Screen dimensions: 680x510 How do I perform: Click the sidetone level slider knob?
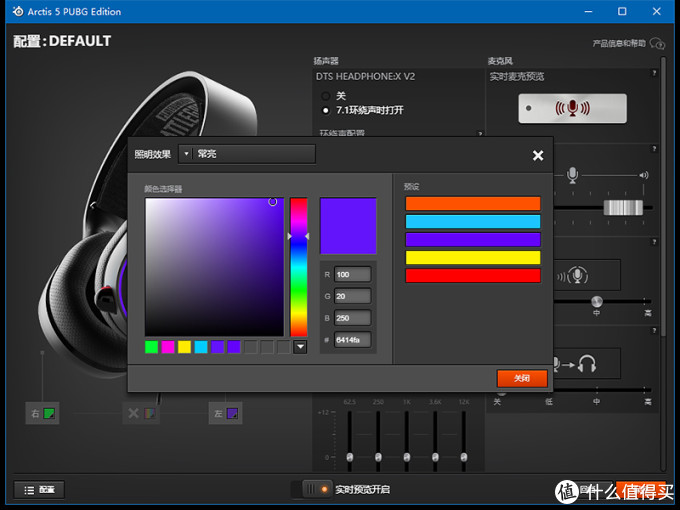(x=597, y=301)
